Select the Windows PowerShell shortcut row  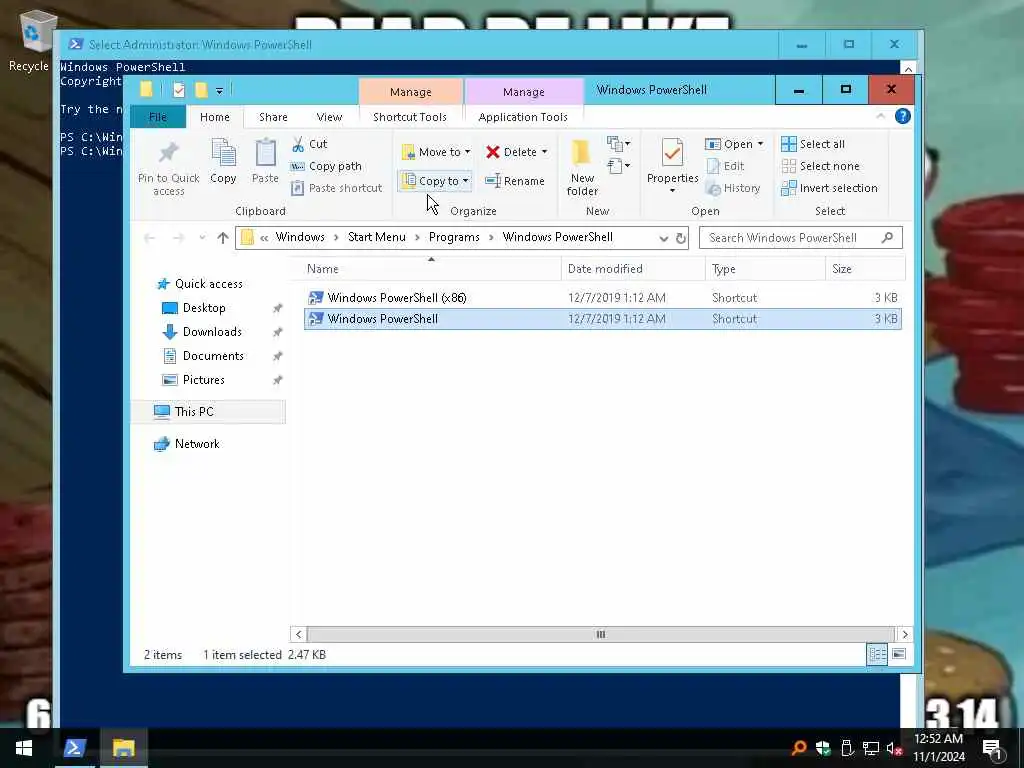(602, 319)
